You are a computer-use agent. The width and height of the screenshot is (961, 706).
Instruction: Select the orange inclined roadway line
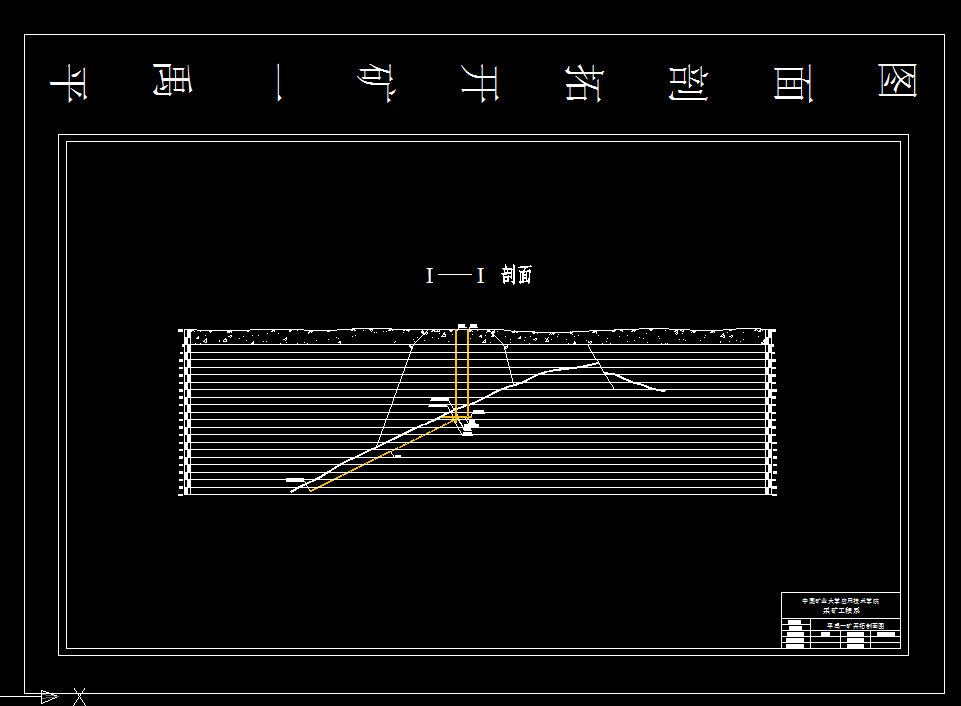383,454
